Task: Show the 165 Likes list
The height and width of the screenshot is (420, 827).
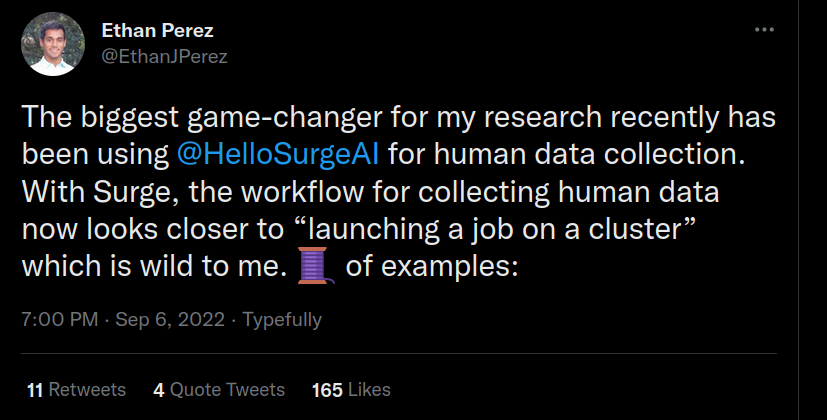Action: tap(351, 389)
